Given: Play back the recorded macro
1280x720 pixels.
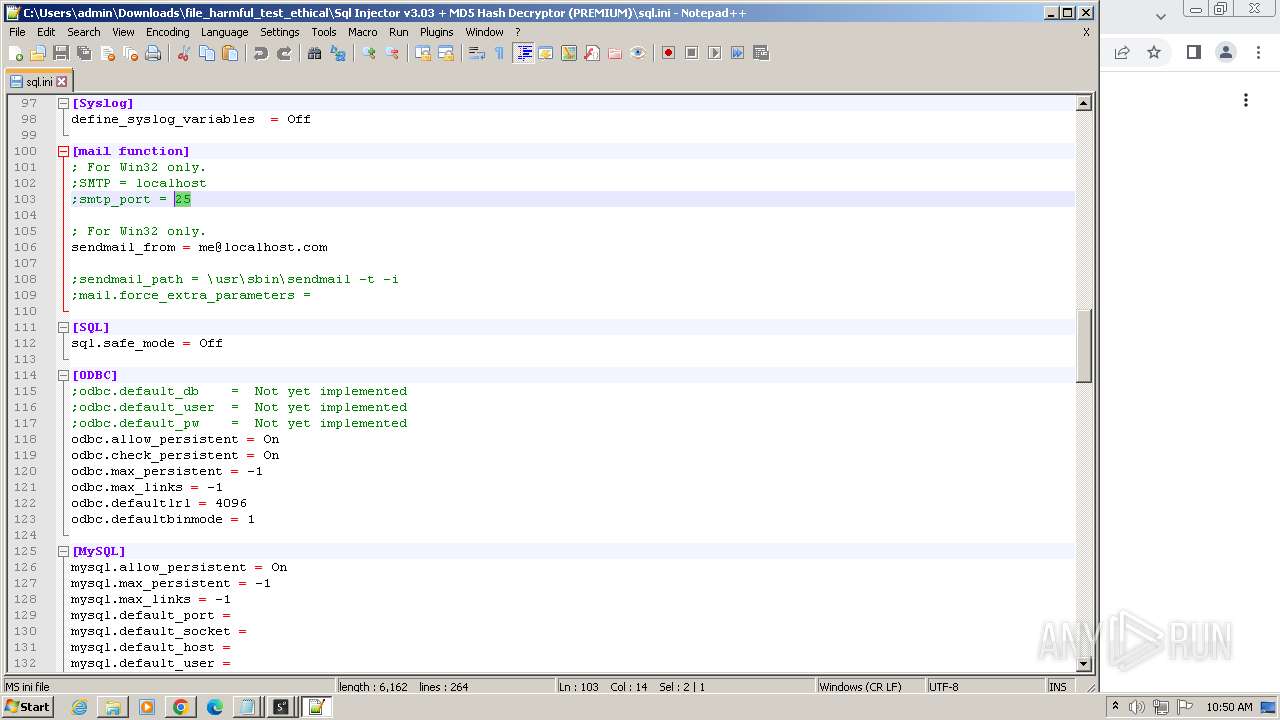Looking at the screenshot, I should pyautogui.click(x=714, y=53).
